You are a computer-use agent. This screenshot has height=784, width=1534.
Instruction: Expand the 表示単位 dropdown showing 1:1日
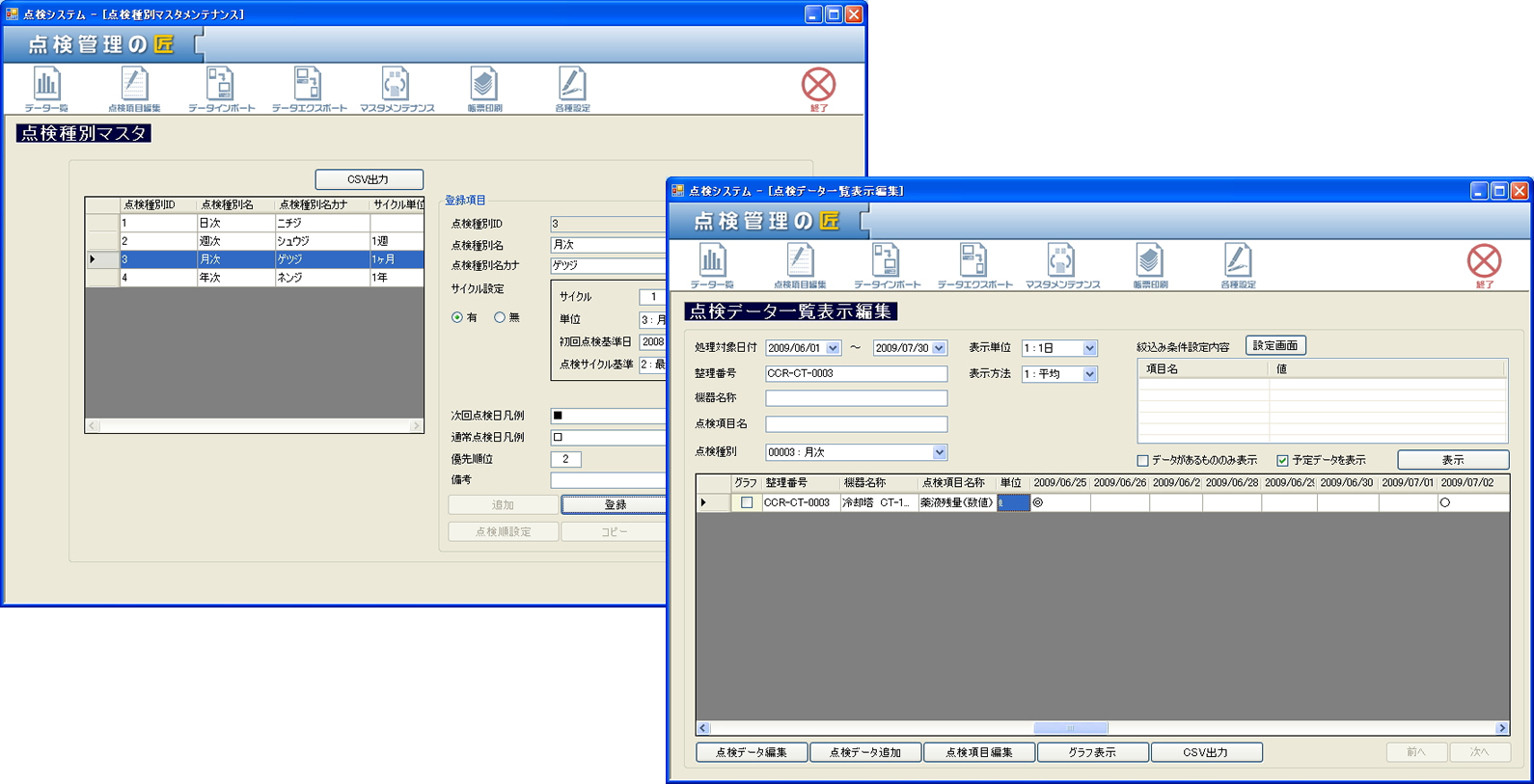point(1089,348)
